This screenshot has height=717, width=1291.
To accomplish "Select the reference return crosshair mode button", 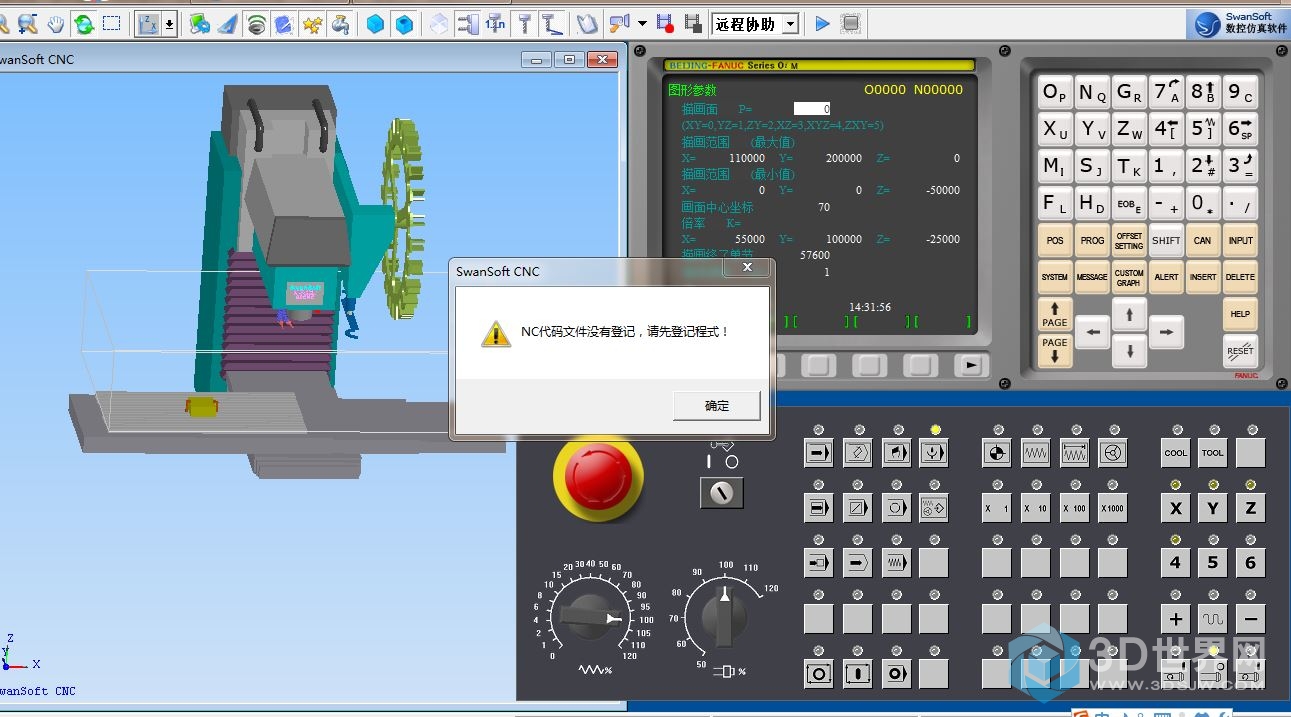I will pos(996,453).
